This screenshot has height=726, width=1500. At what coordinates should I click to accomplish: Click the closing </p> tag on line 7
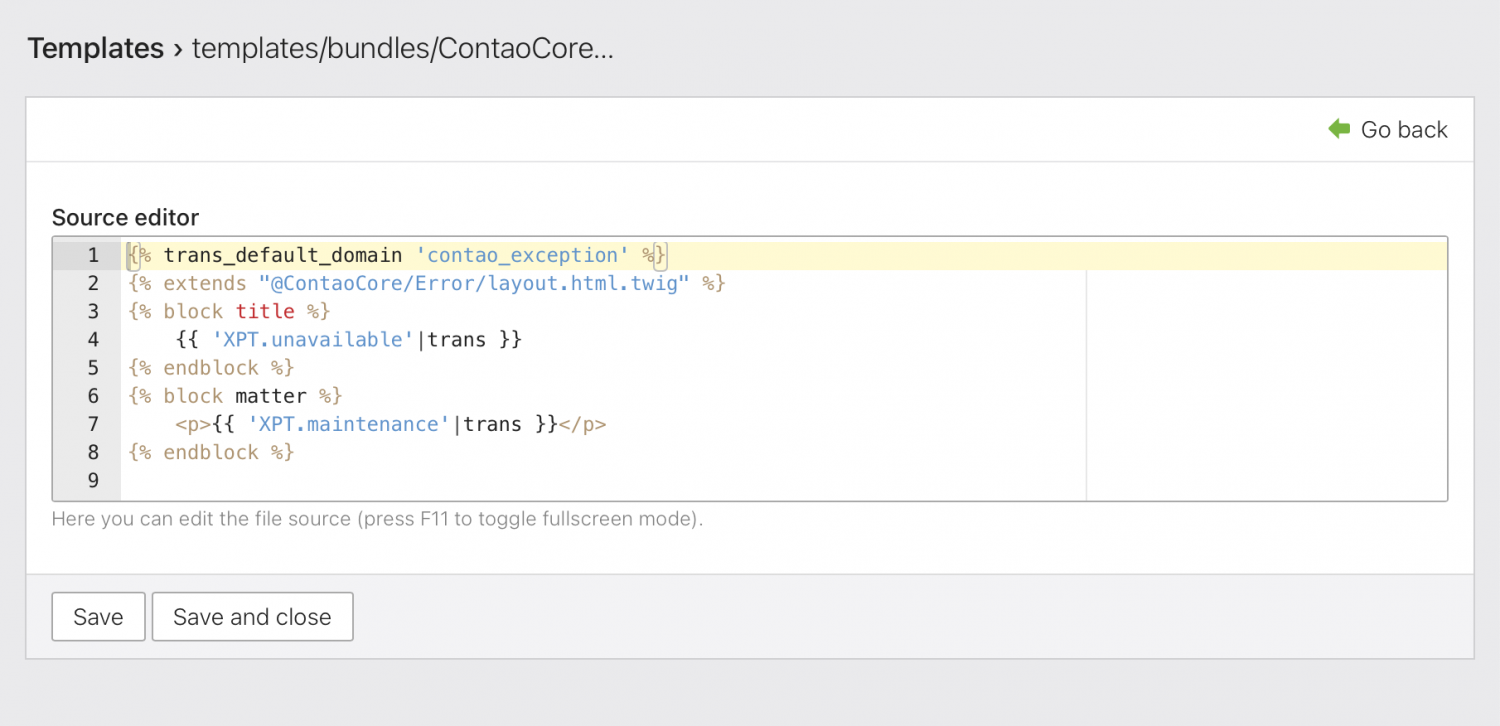pyautogui.click(x=582, y=424)
